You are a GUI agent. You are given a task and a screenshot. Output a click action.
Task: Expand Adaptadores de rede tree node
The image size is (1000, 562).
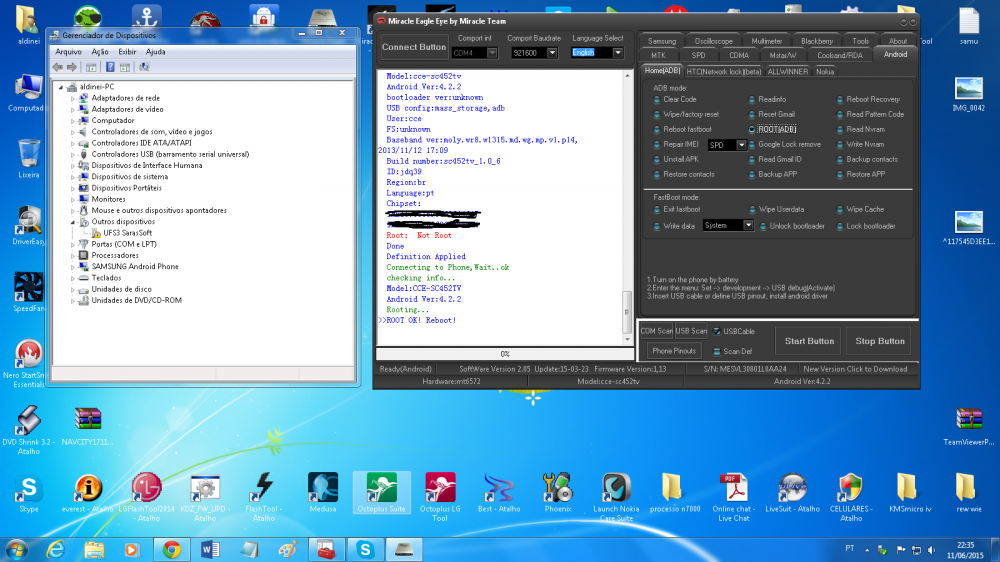tap(73, 98)
